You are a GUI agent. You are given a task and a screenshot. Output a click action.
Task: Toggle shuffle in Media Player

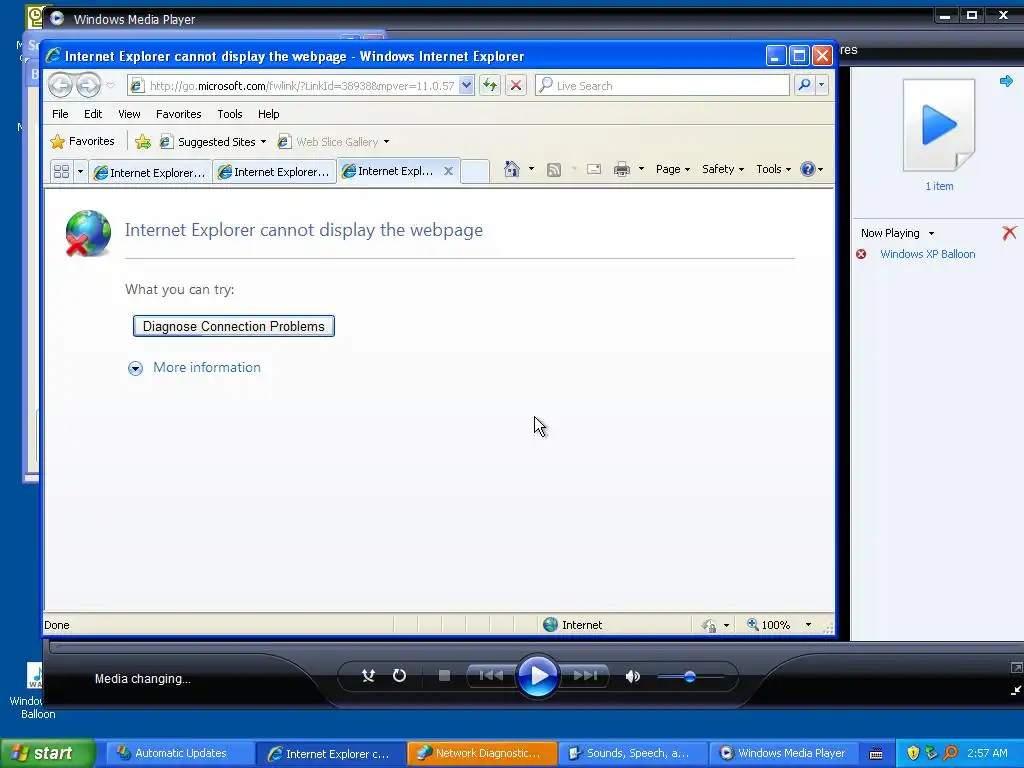pos(368,676)
